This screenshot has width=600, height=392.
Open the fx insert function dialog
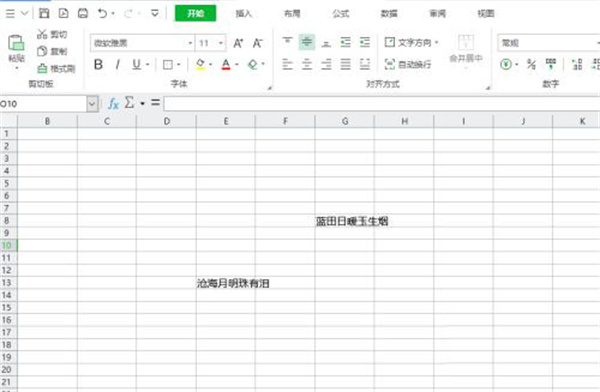113,103
